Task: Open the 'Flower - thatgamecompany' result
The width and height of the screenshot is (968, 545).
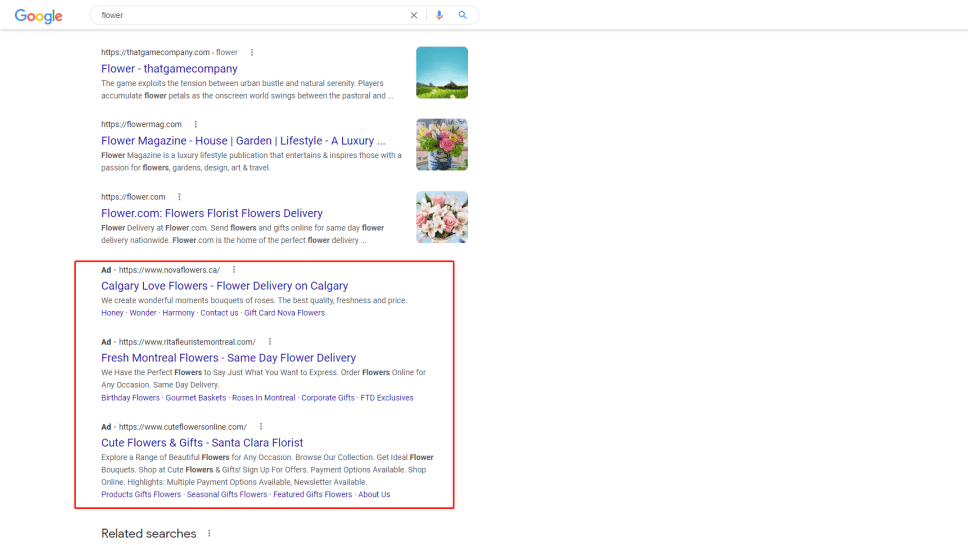Action: (x=169, y=69)
